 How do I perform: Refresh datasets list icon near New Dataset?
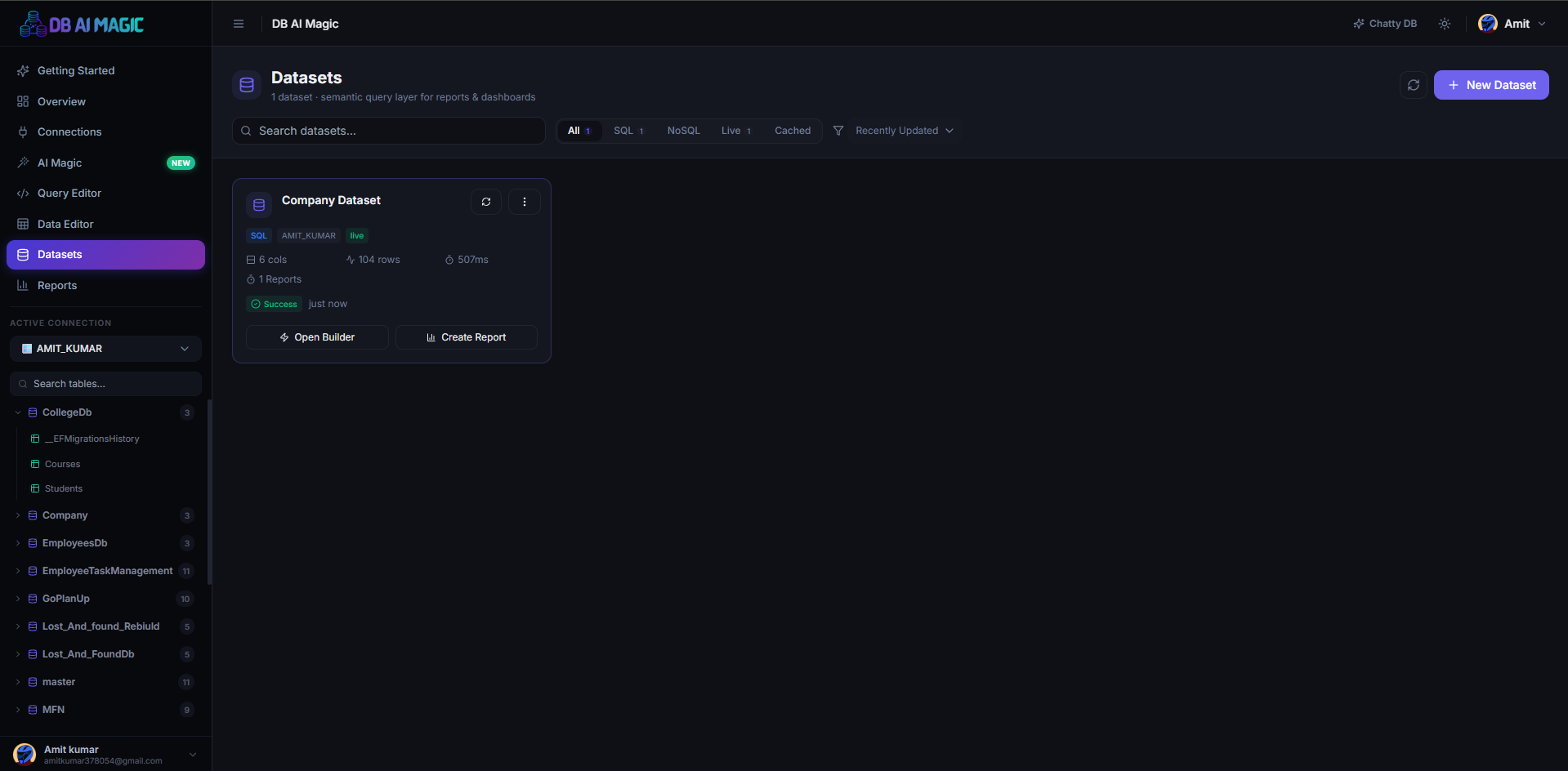pyautogui.click(x=1414, y=85)
